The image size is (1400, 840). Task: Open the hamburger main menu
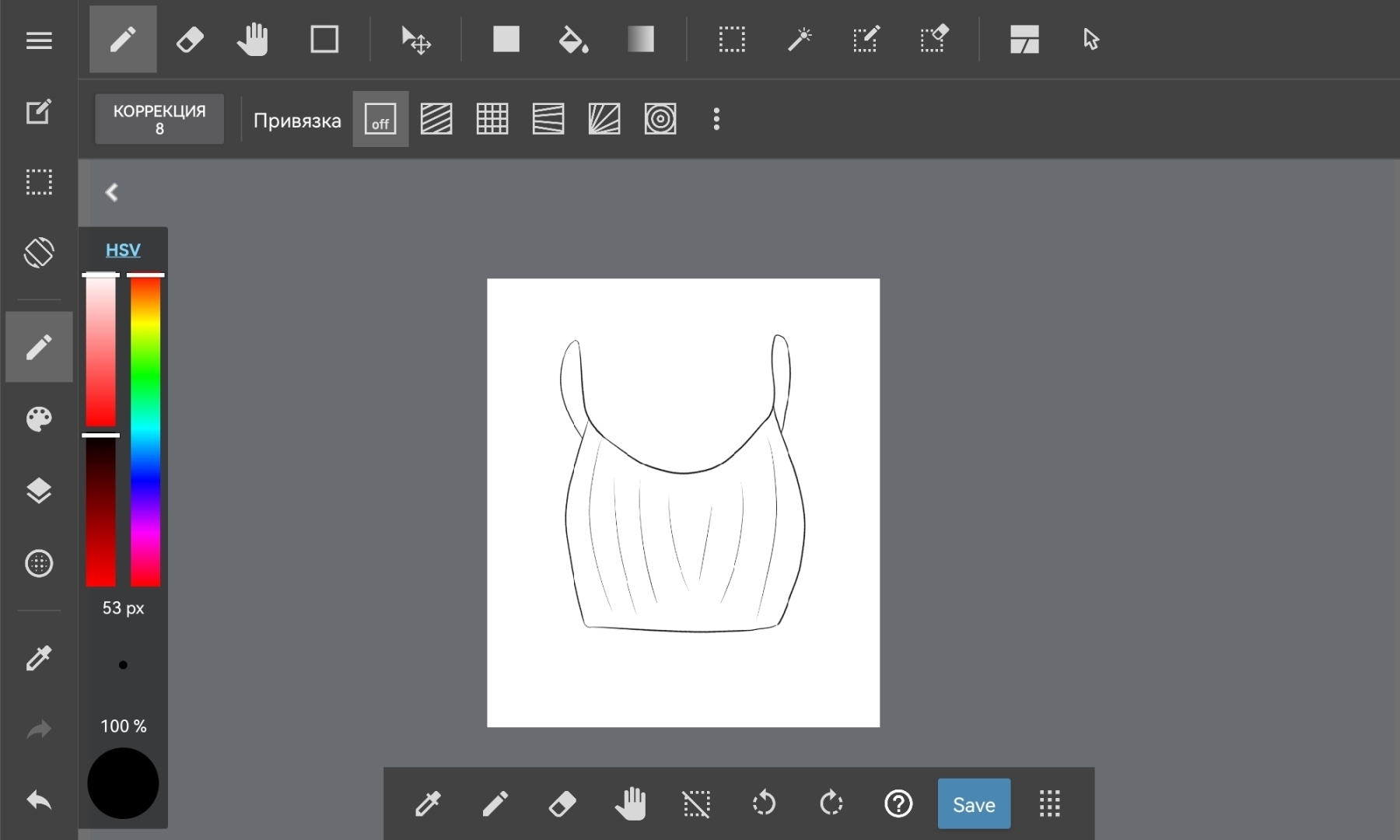tap(39, 40)
